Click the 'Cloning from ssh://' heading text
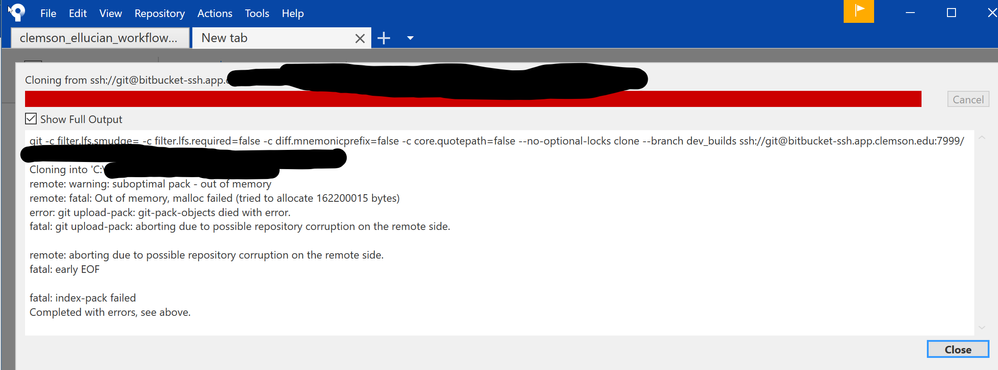The width and height of the screenshot is (998, 370). pyautogui.click(x=126, y=80)
